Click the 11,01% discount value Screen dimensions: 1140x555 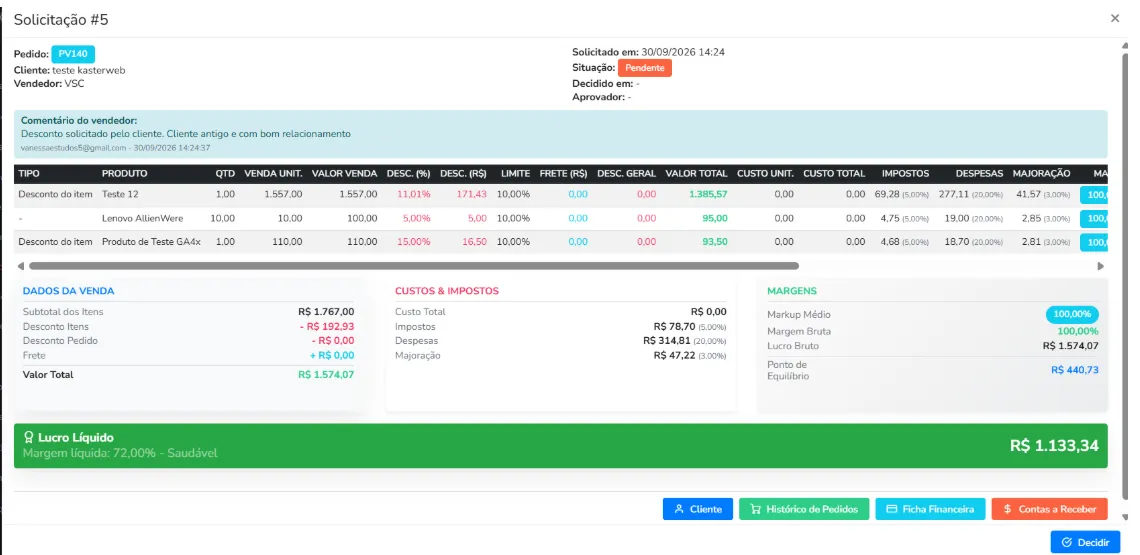[414, 195]
